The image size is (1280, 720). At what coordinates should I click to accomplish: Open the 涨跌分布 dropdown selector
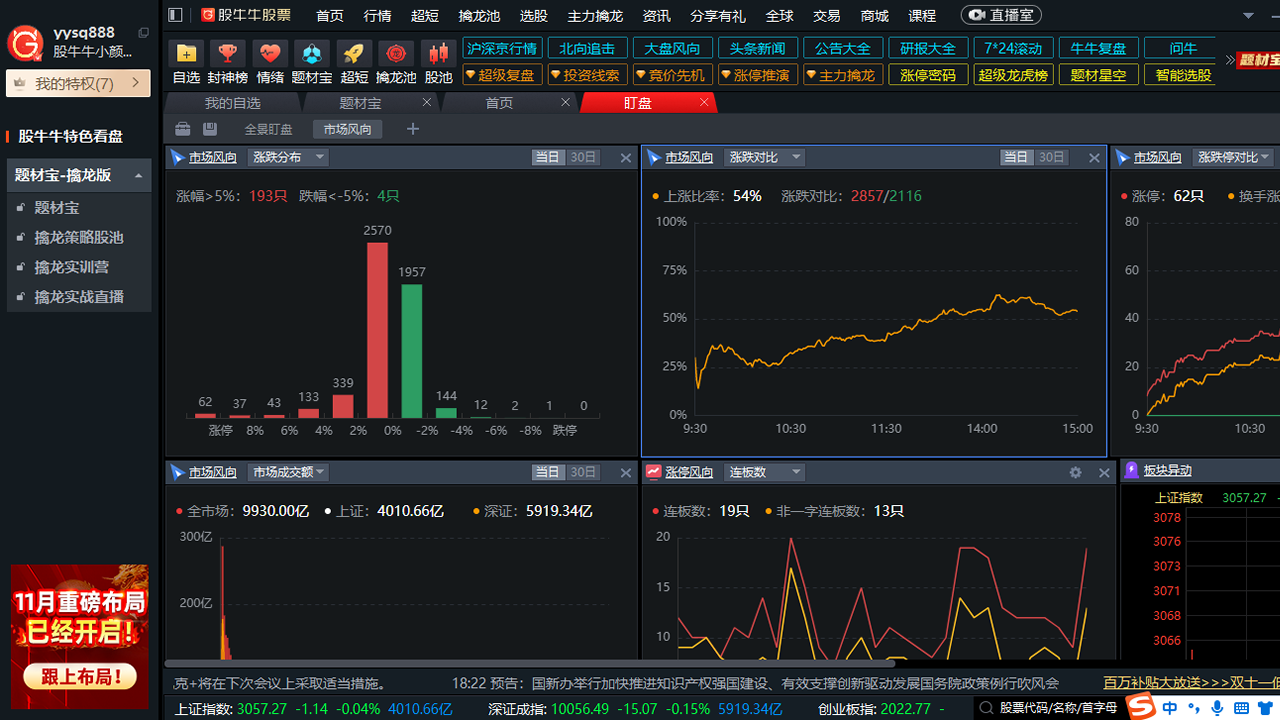tap(287, 157)
